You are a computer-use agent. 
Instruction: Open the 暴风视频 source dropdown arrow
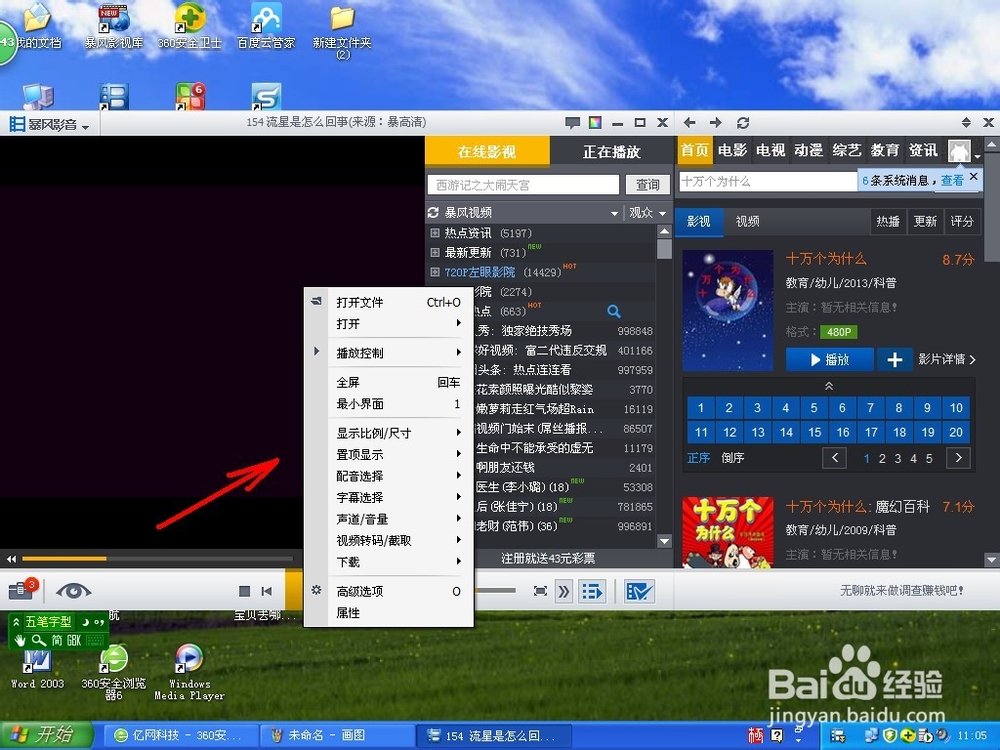click(x=614, y=213)
